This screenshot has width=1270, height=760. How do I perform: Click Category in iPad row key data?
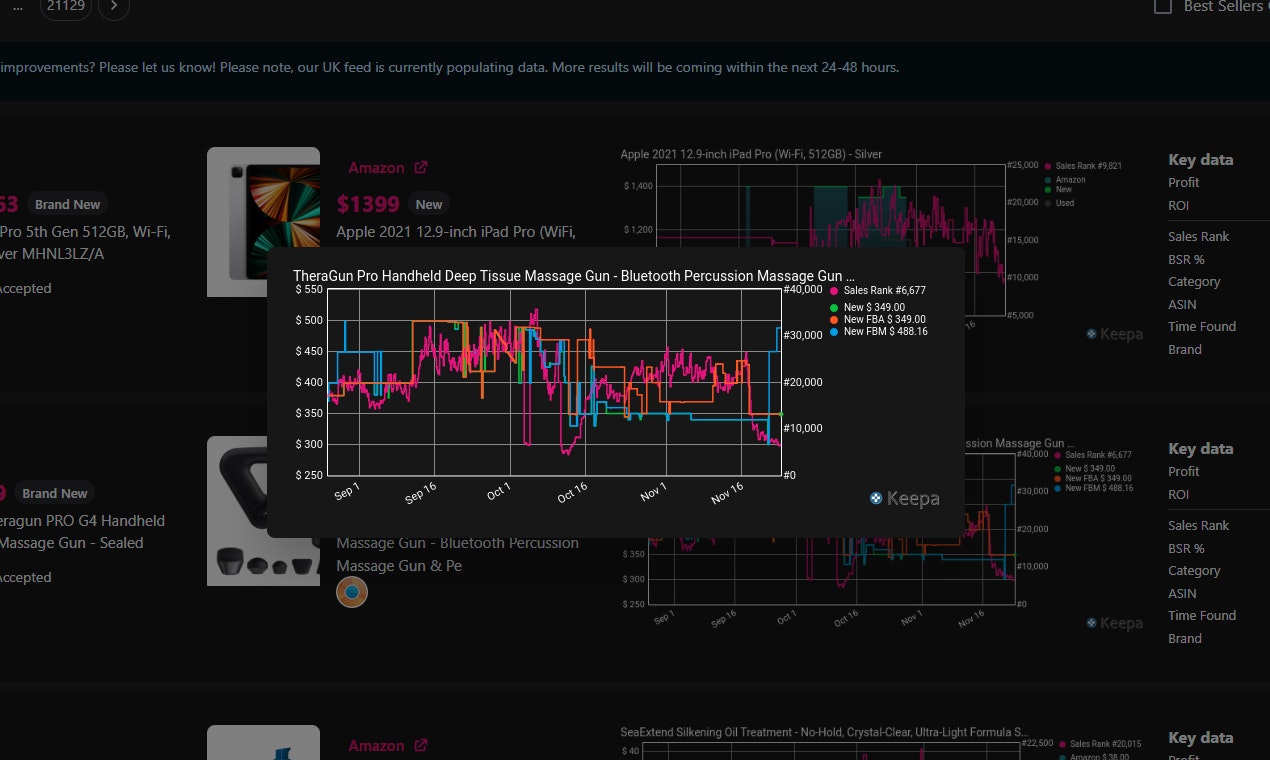tap(1194, 282)
